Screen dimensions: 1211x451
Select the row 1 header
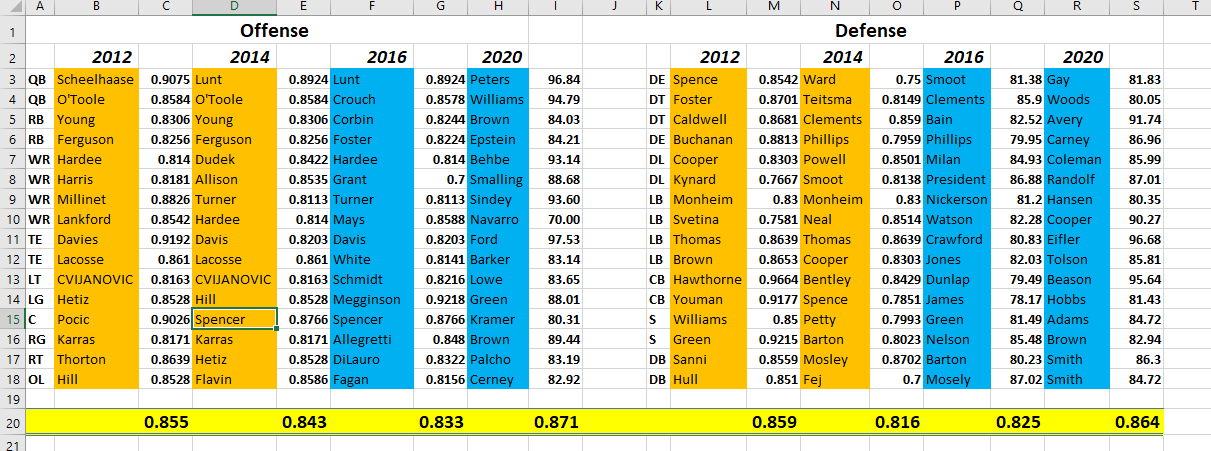tap(12, 31)
